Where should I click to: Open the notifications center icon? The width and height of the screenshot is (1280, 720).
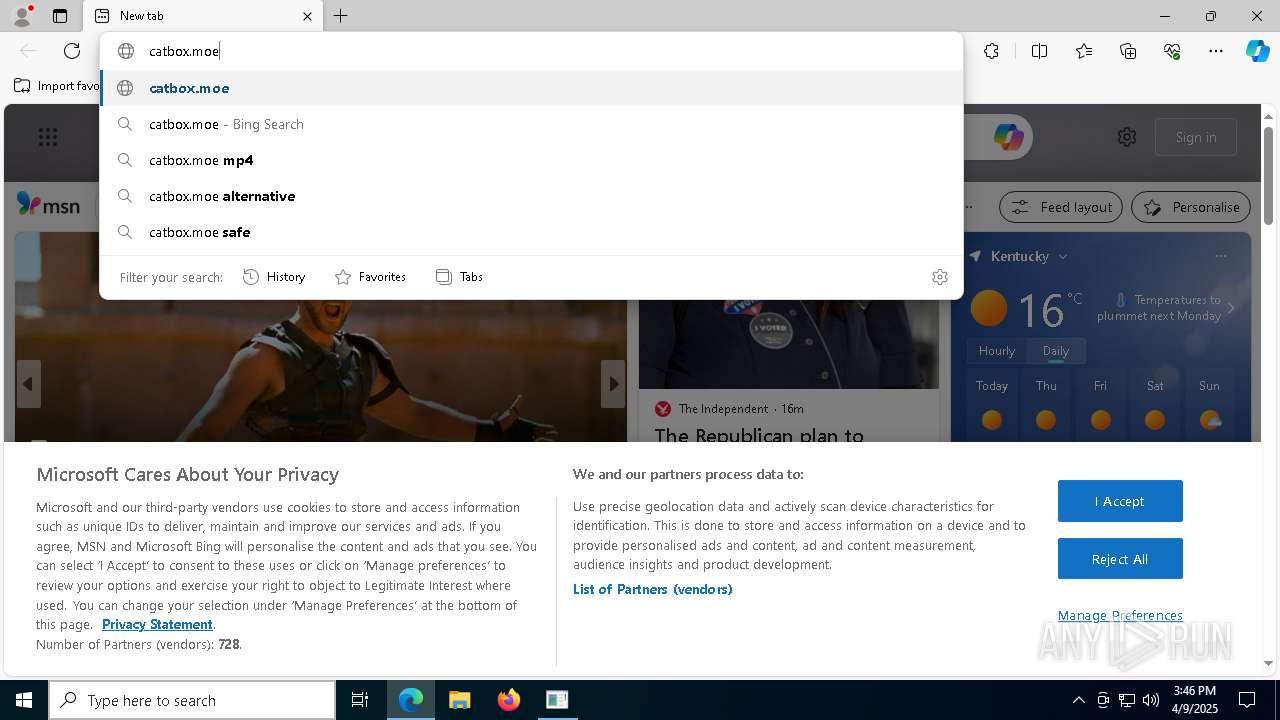[1247, 700]
